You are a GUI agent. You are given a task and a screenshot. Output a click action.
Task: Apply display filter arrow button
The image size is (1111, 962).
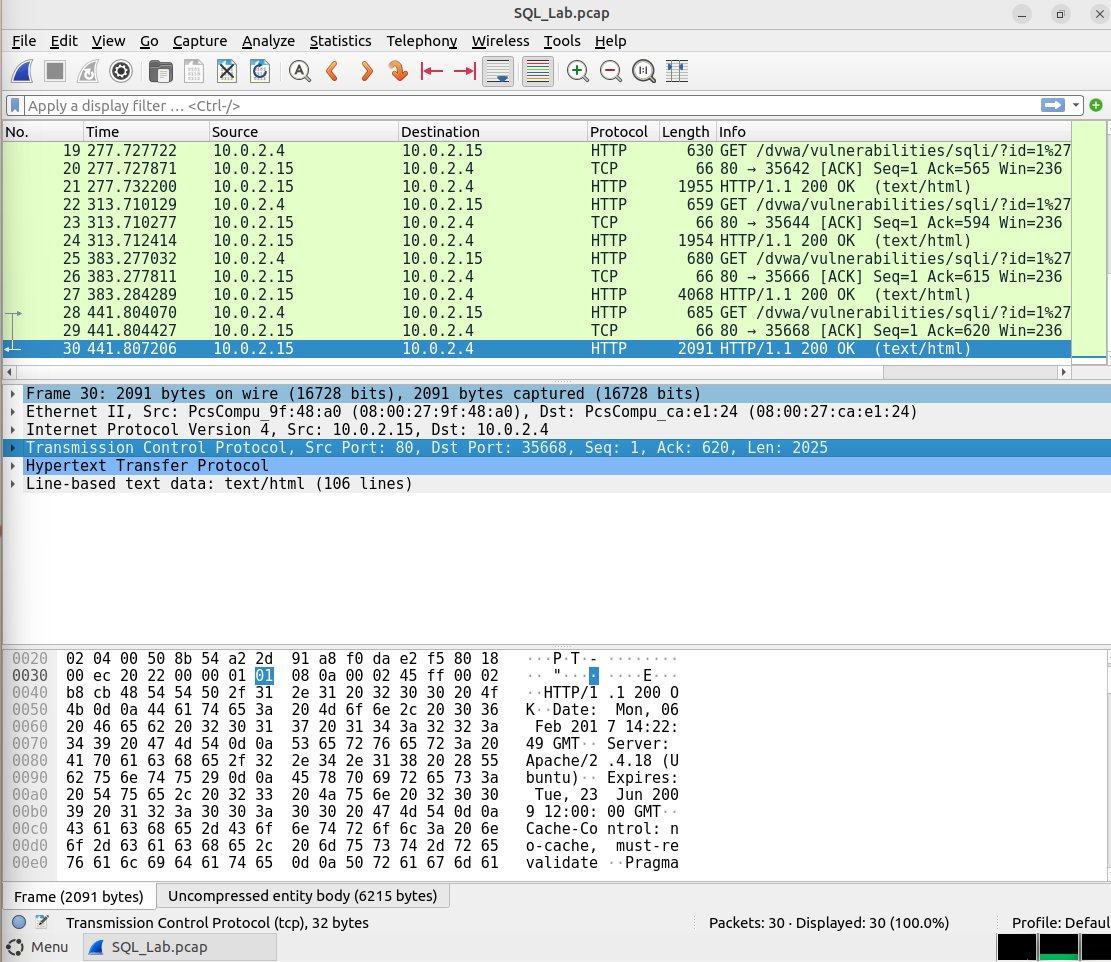point(1053,106)
